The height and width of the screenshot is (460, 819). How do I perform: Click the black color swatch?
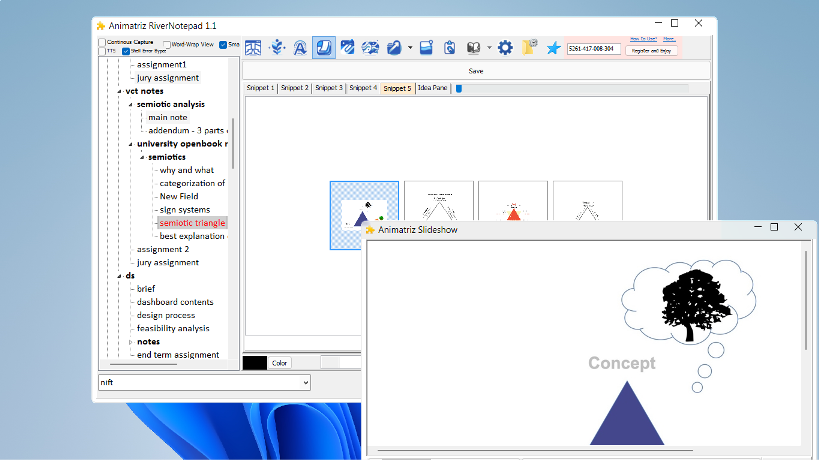(255, 363)
